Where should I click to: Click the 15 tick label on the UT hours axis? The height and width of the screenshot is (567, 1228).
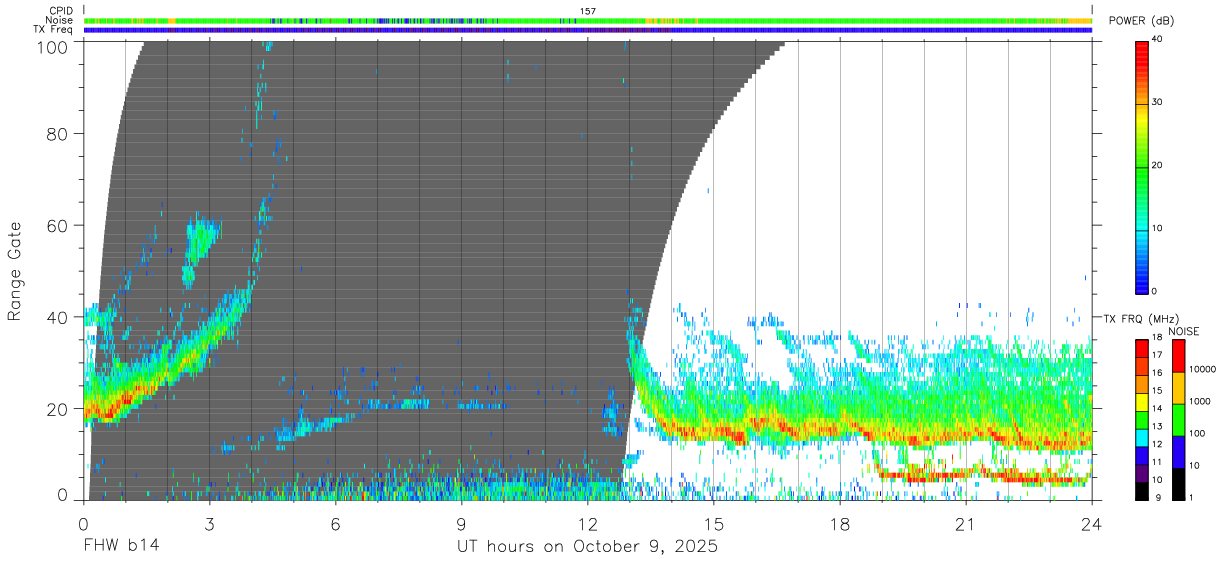[714, 524]
